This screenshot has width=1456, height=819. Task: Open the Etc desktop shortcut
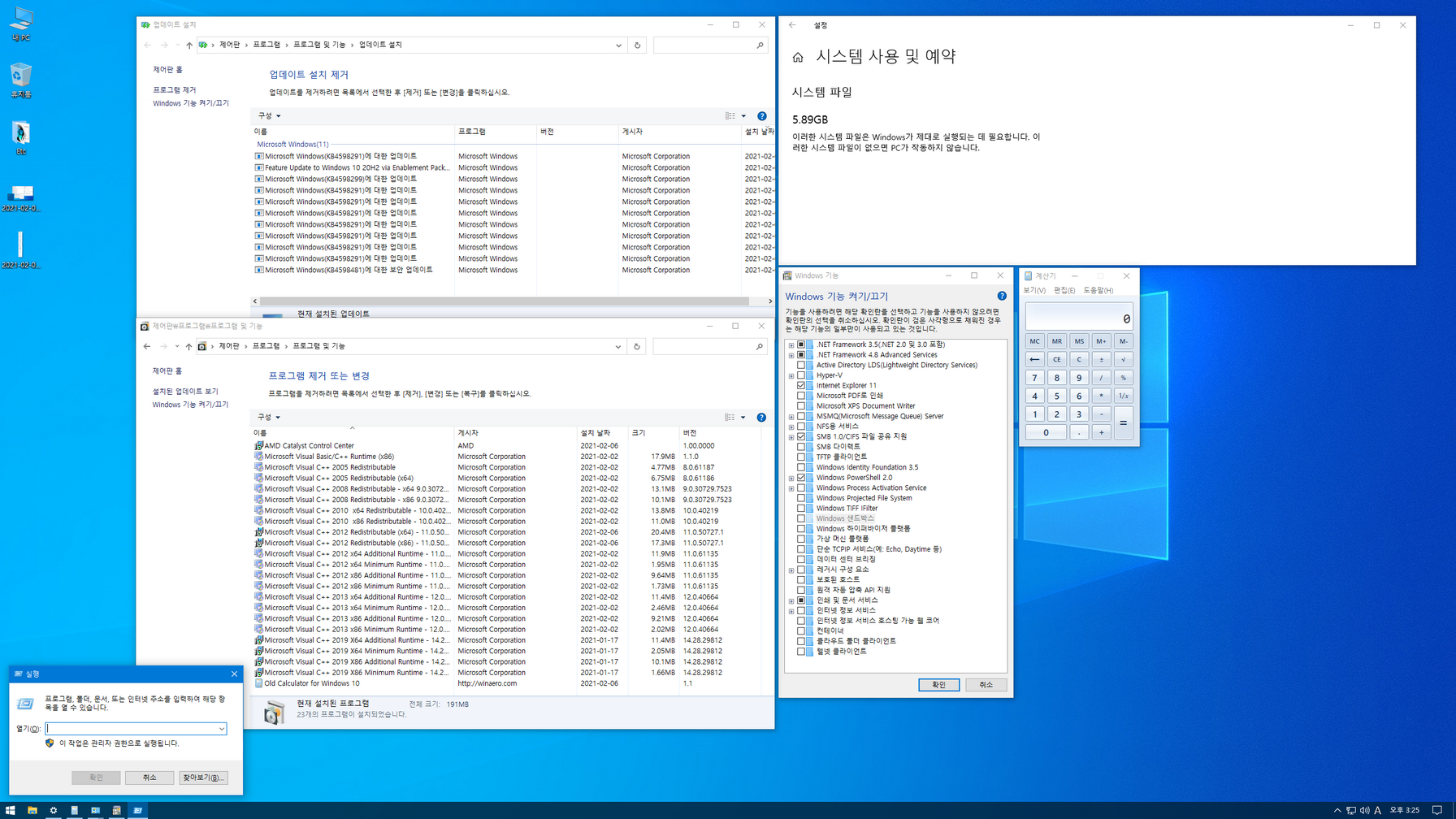(21, 137)
